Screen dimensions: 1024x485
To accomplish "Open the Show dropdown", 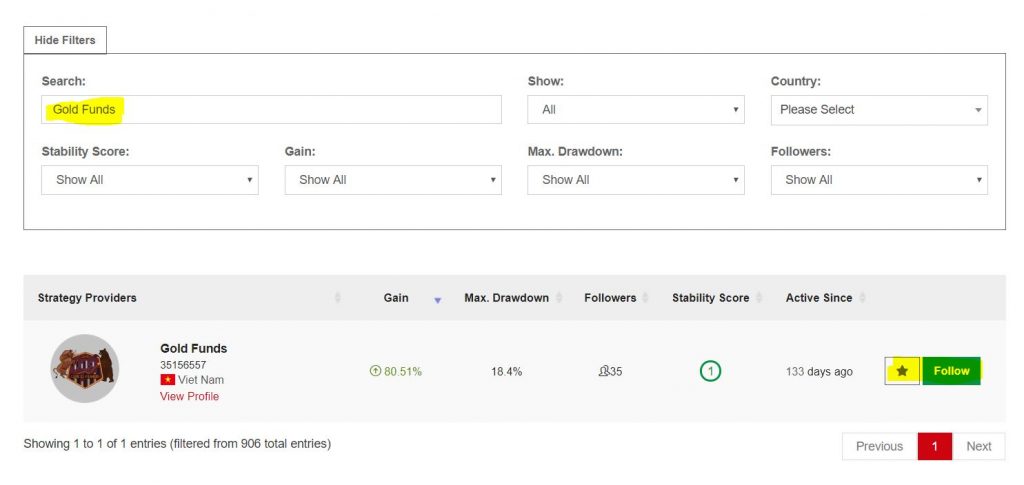I will 635,110.
